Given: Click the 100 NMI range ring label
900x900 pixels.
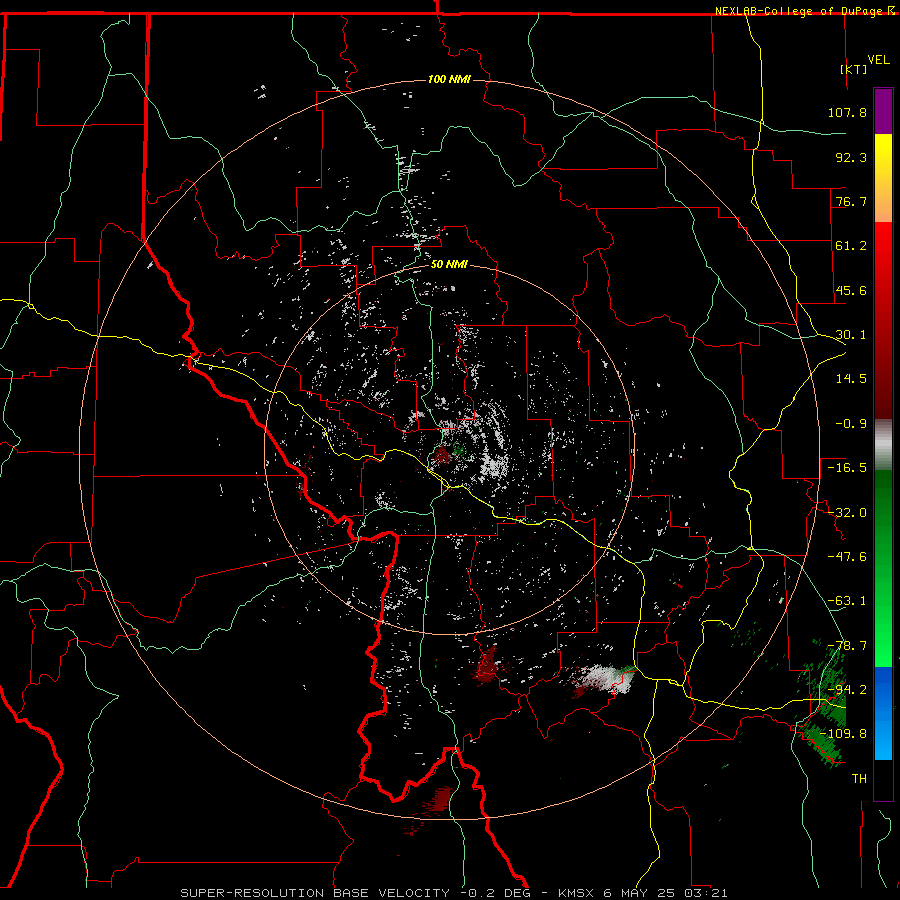Looking at the screenshot, I should coord(449,79).
